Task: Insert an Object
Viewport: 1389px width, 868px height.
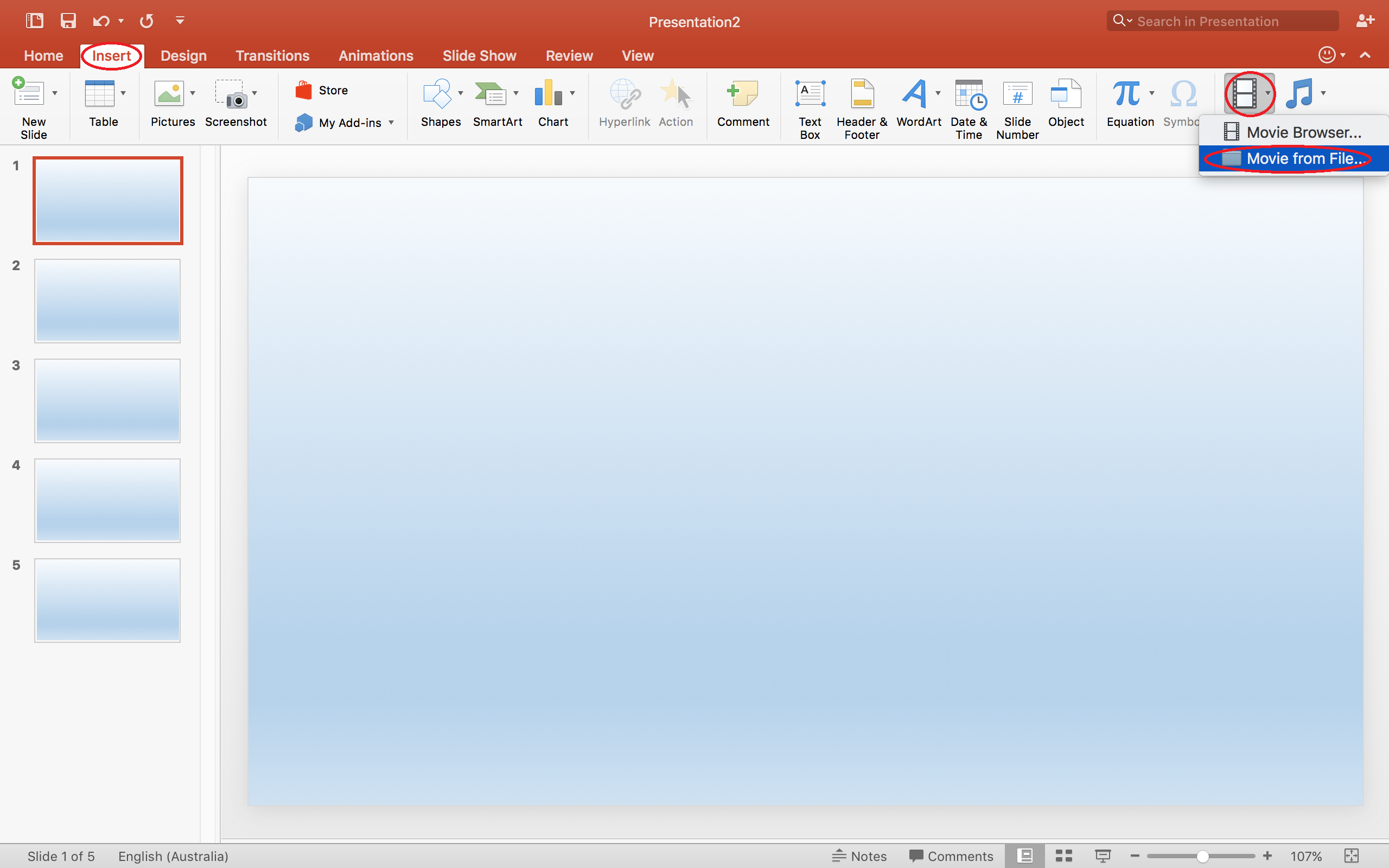Action: click(1066, 104)
